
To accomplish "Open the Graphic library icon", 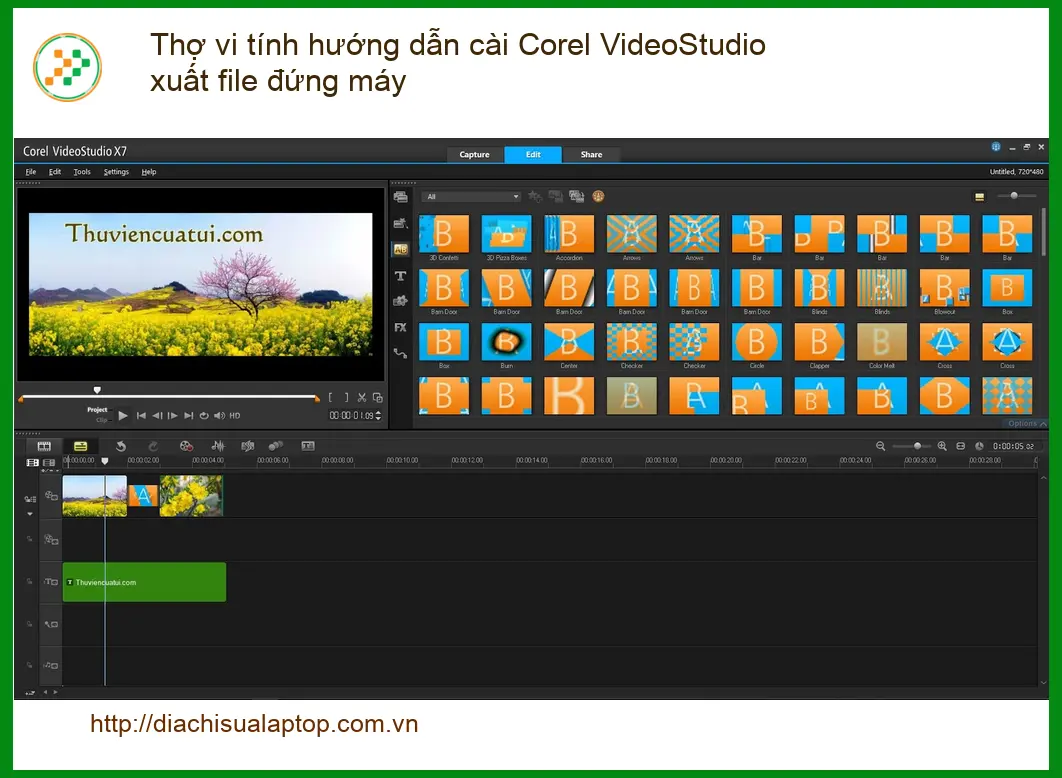I will [x=400, y=301].
